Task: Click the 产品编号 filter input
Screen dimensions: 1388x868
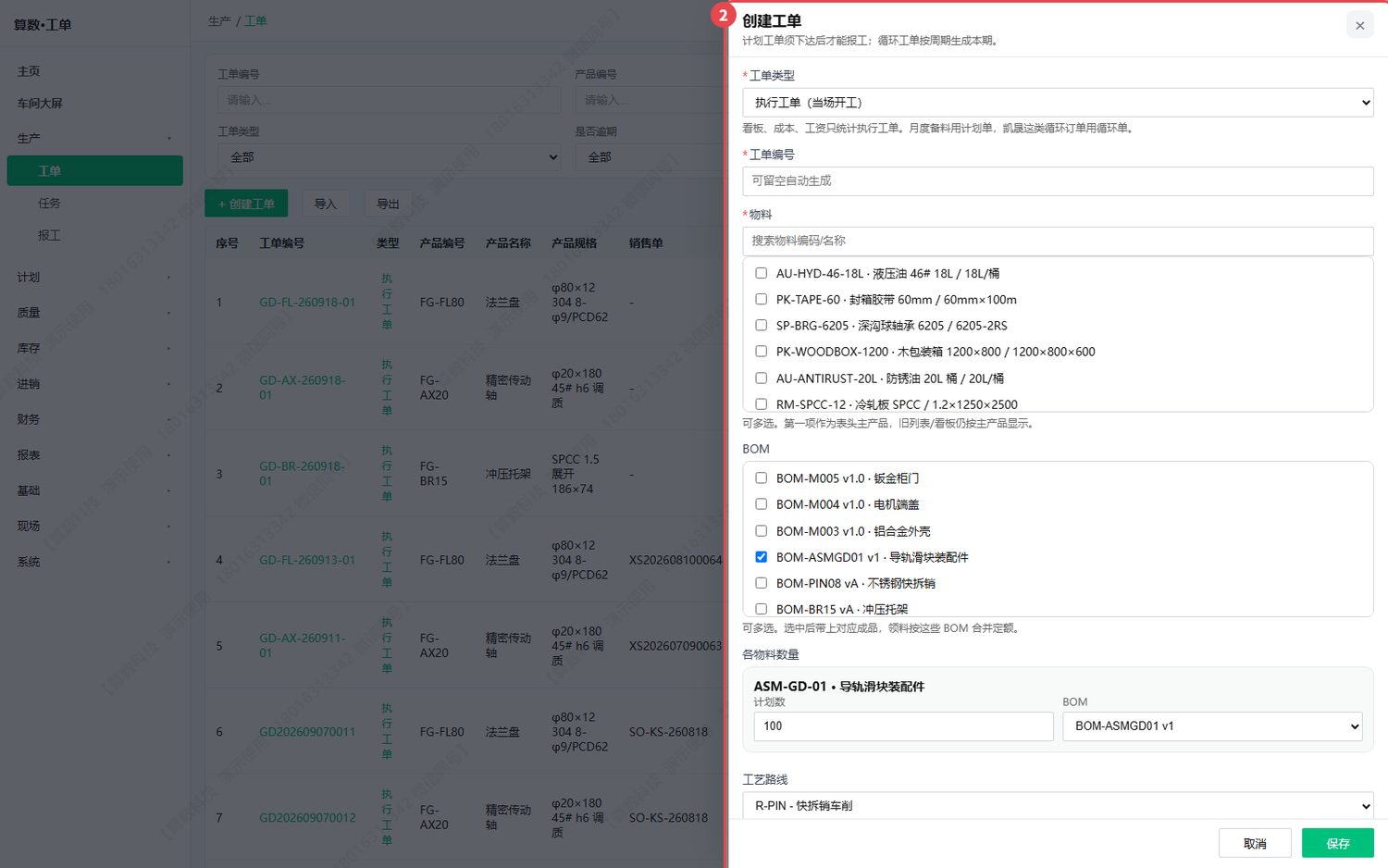Action: click(651, 100)
